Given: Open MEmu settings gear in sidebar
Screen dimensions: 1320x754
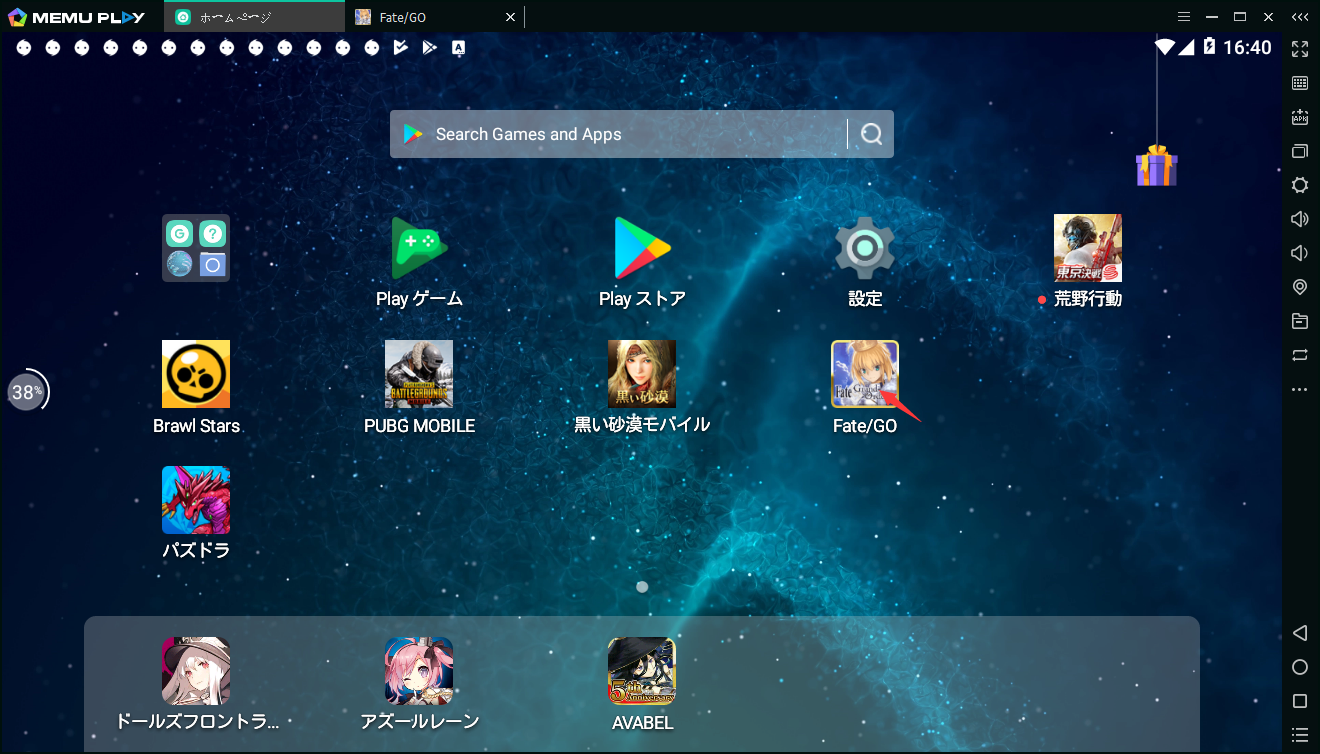Looking at the screenshot, I should click(x=1300, y=185).
